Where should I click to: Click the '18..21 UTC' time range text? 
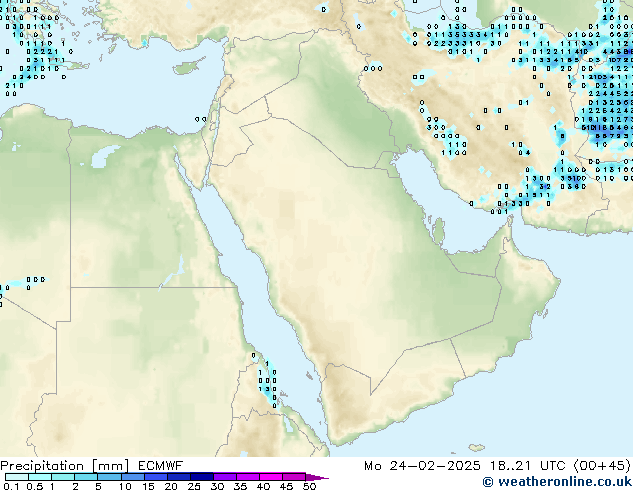527,466
